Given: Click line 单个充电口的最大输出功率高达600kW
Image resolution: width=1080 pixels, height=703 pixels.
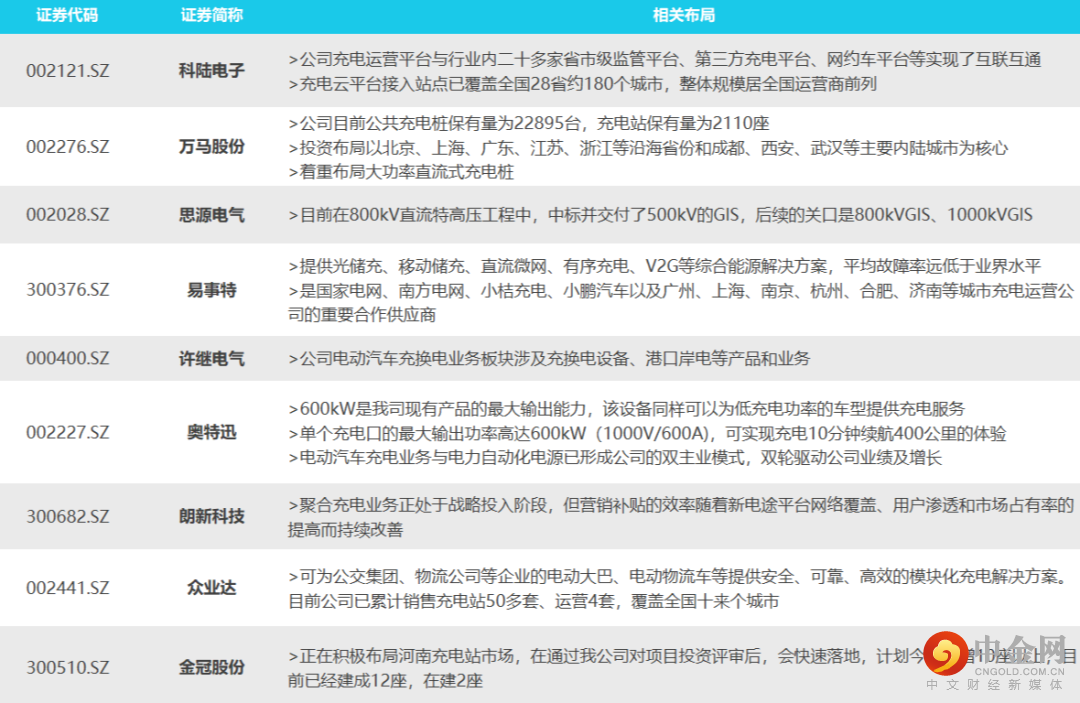Looking at the screenshot, I should [x=647, y=434].
